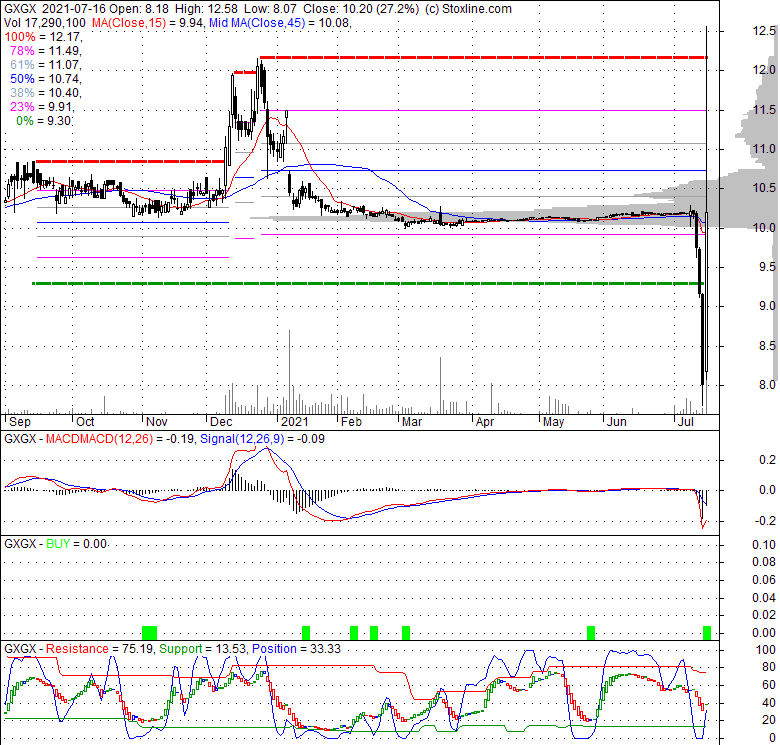Select the 78% = 11.49 Fibonacci level
The height and width of the screenshot is (745, 780).
pyautogui.click(x=46, y=51)
